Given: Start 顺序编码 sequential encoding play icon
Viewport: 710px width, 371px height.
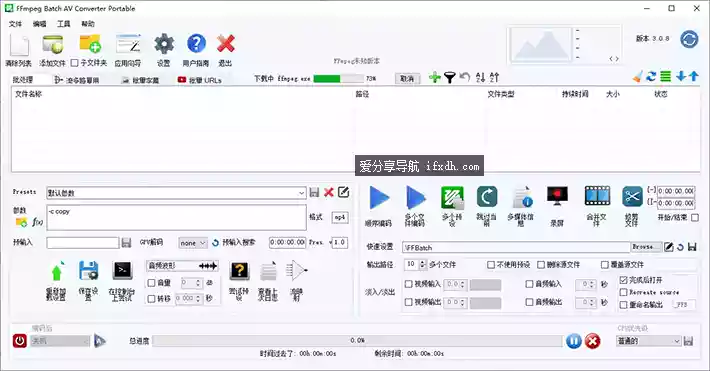Looking at the screenshot, I should 379,198.
